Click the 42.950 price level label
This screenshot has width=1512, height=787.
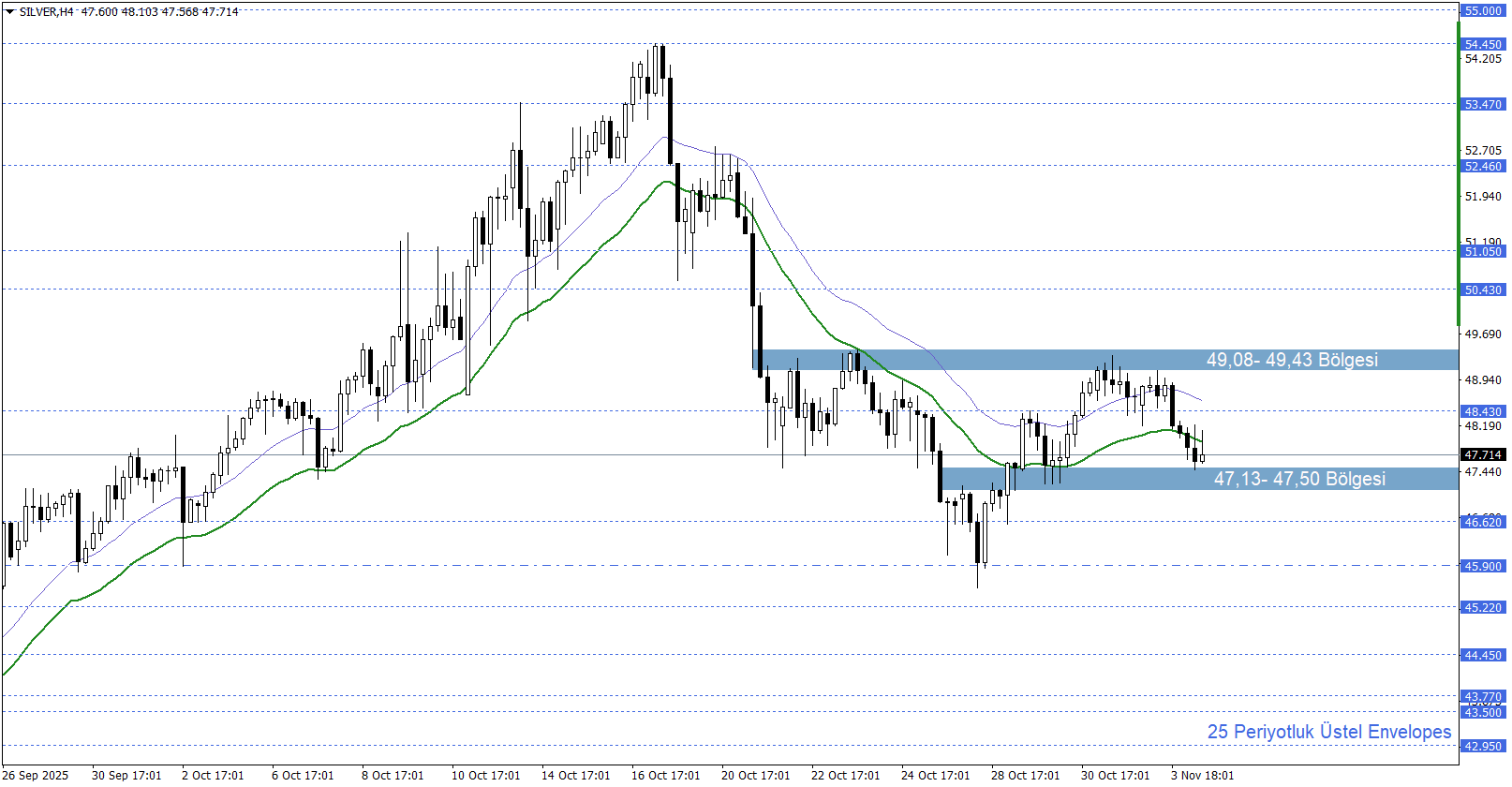point(1483,746)
